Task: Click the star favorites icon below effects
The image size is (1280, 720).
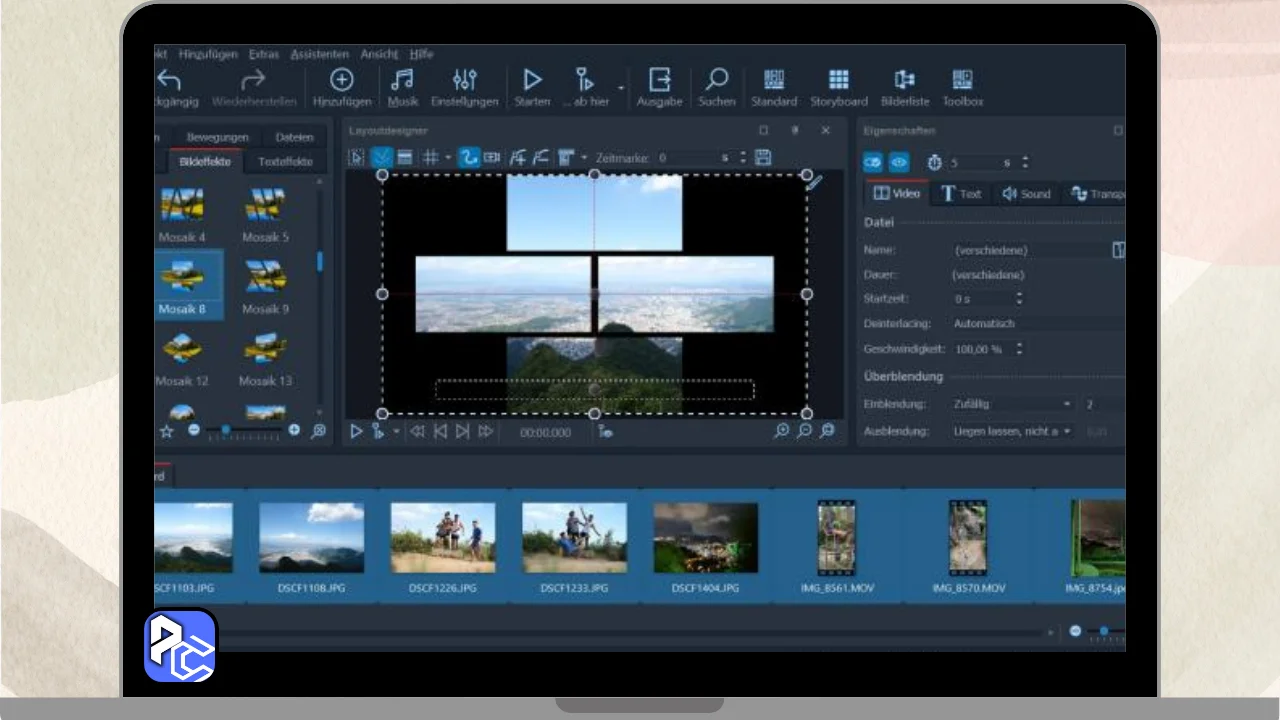Action: pyautogui.click(x=167, y=431)
